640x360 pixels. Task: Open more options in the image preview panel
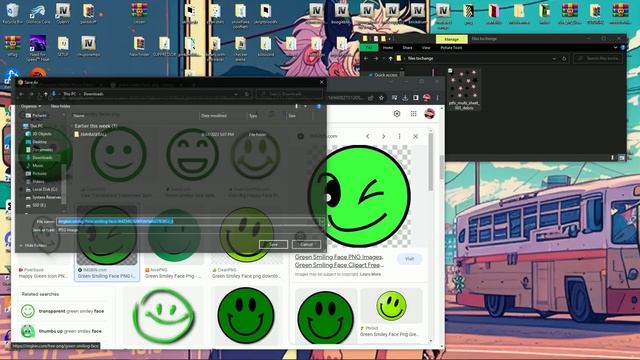399,136
